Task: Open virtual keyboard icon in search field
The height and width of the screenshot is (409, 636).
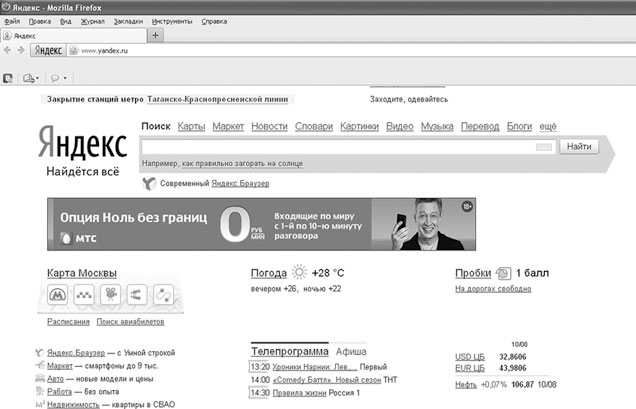Action: (543, 147)
